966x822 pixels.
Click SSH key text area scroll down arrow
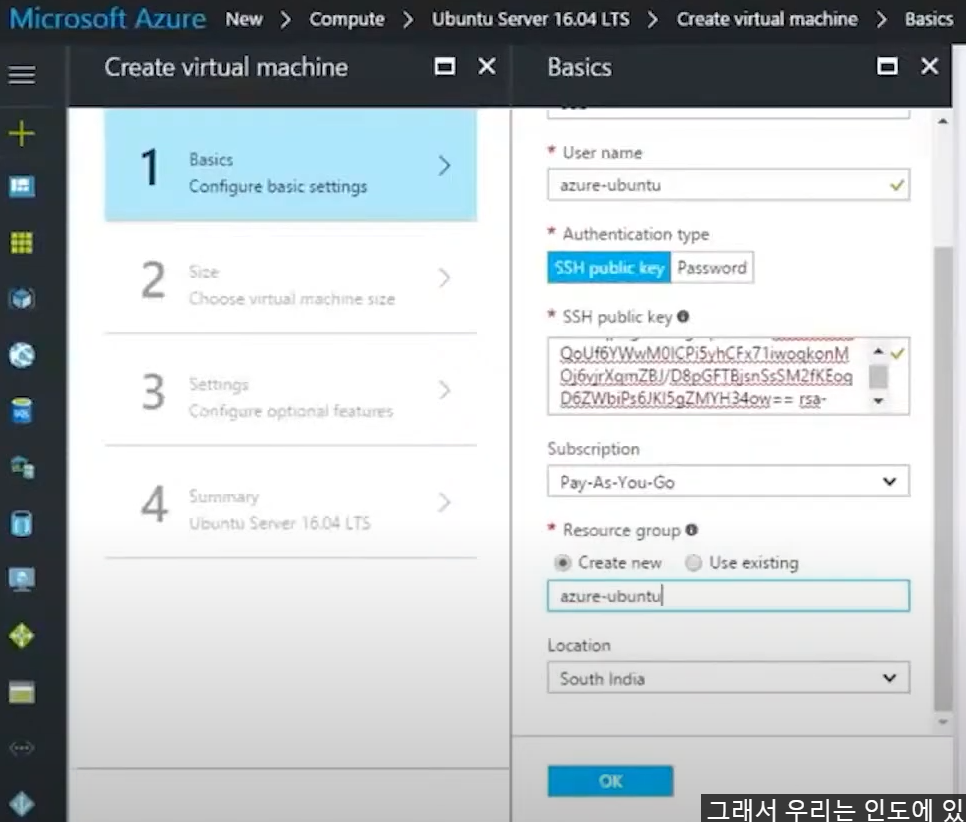[879, 401]
